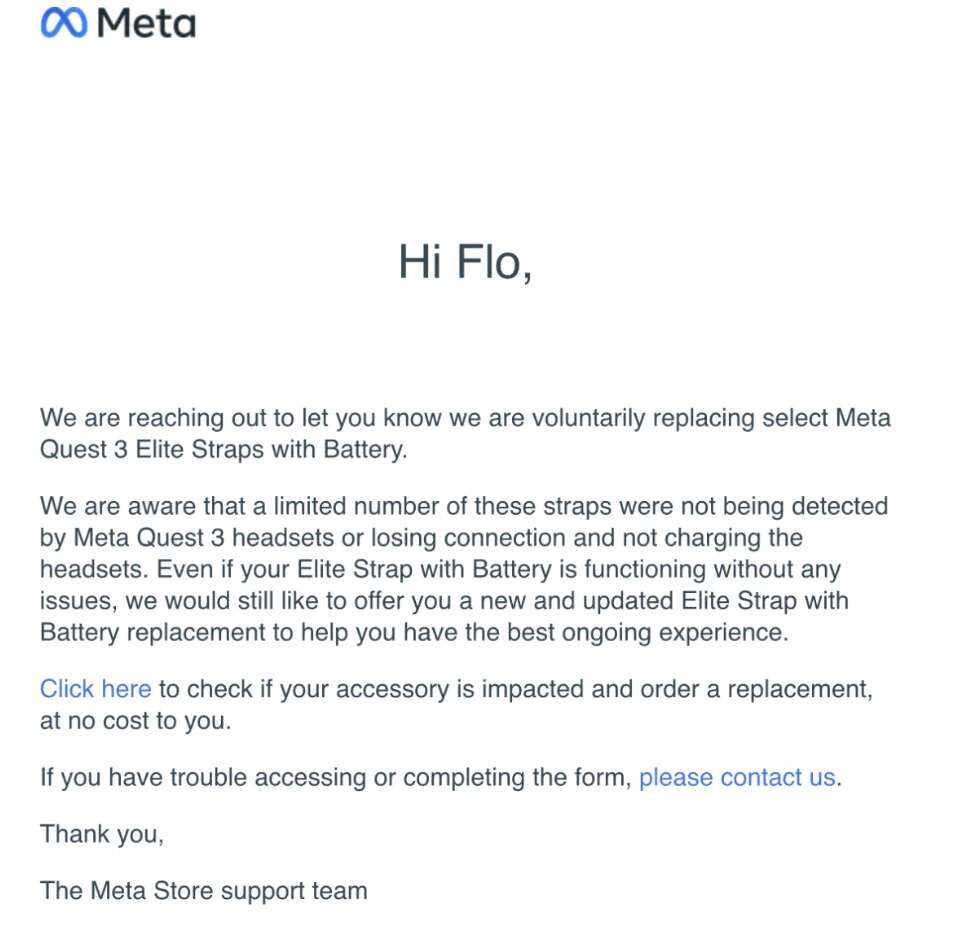Follow the "please contact us" link
Image resolution: width=967 pixels, height=928 pixels.
pos(737,777)
